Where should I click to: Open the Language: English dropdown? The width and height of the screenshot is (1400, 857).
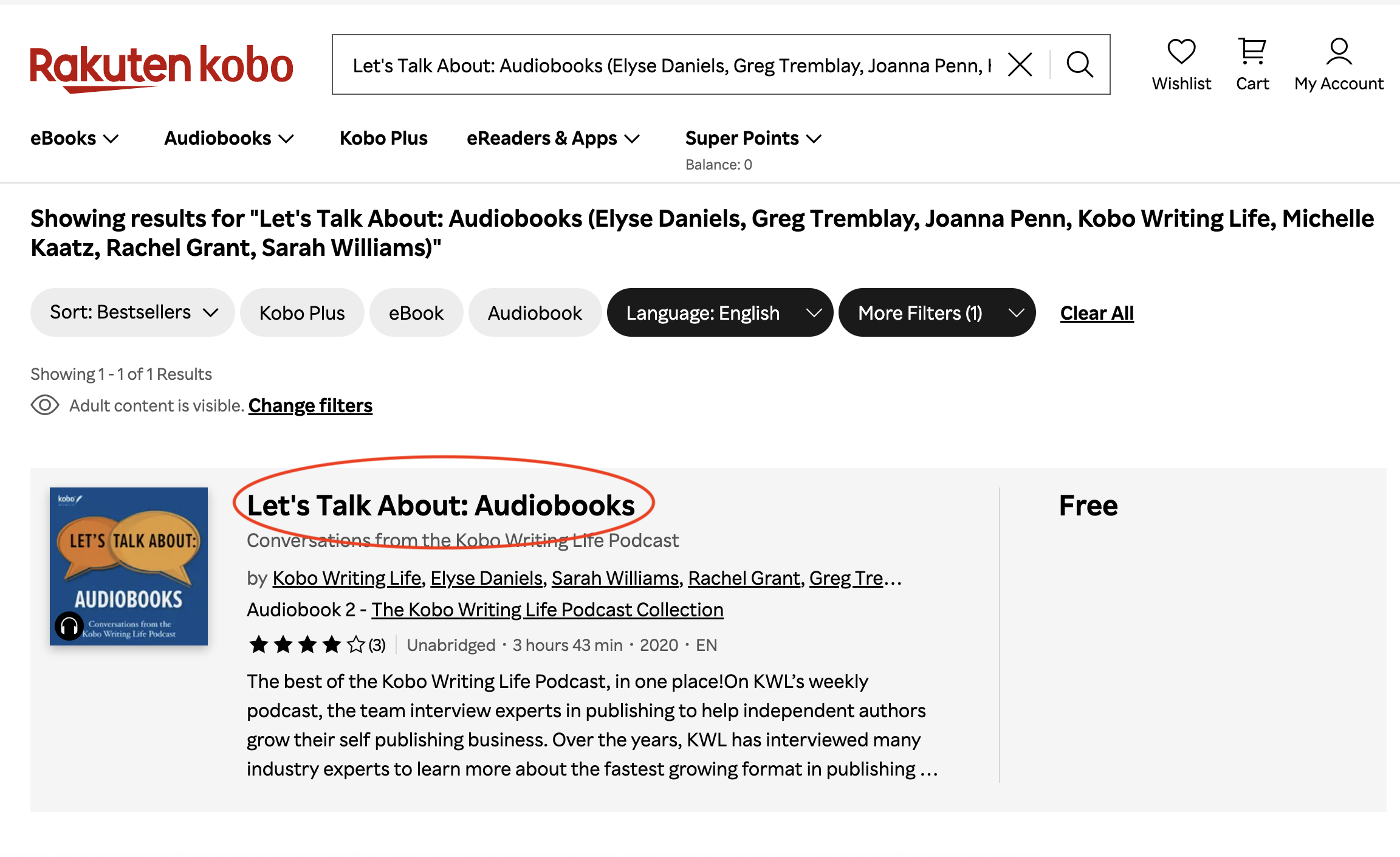tap(720, 312)
